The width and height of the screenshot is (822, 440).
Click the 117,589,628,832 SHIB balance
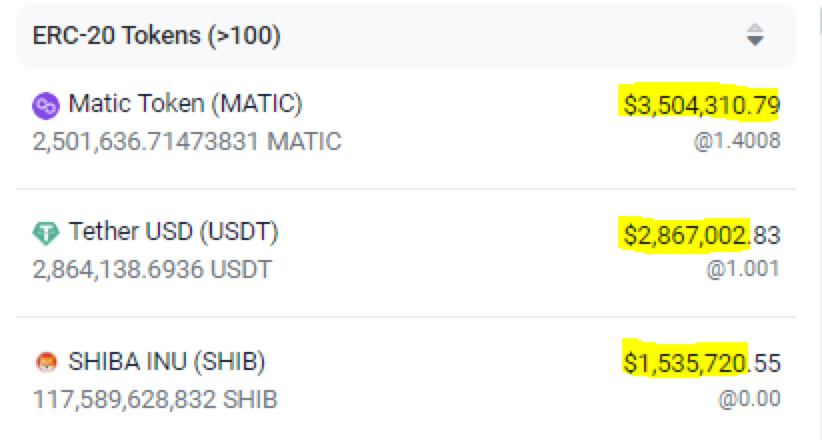[155, 399]
